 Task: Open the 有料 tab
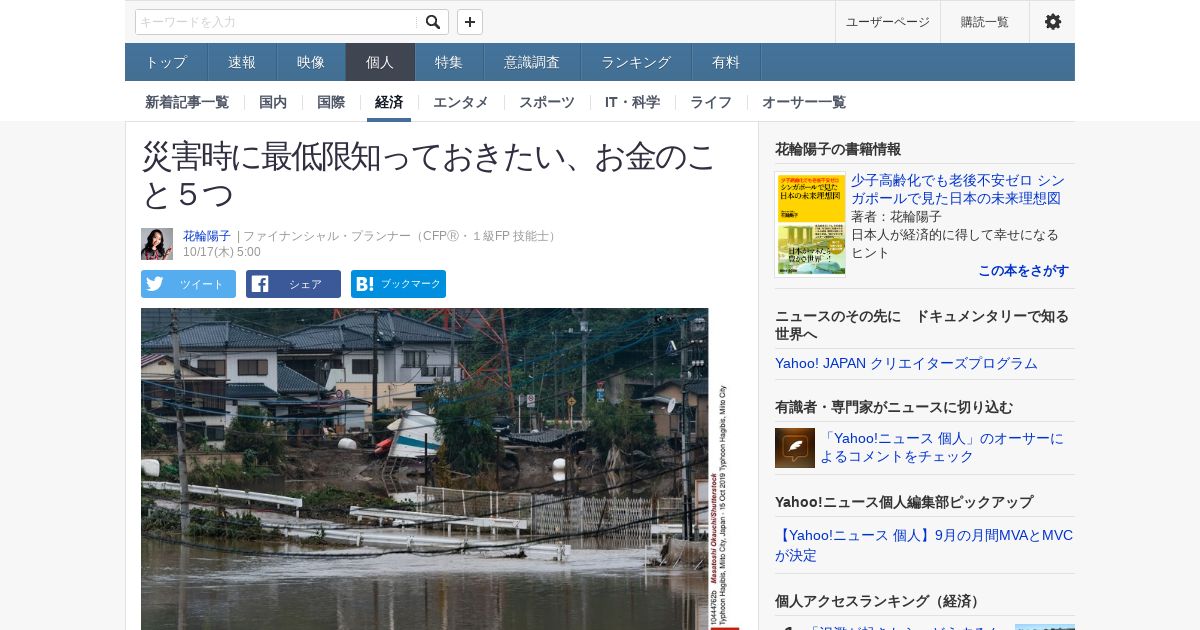pyautogui.click(x=726, y=62)
